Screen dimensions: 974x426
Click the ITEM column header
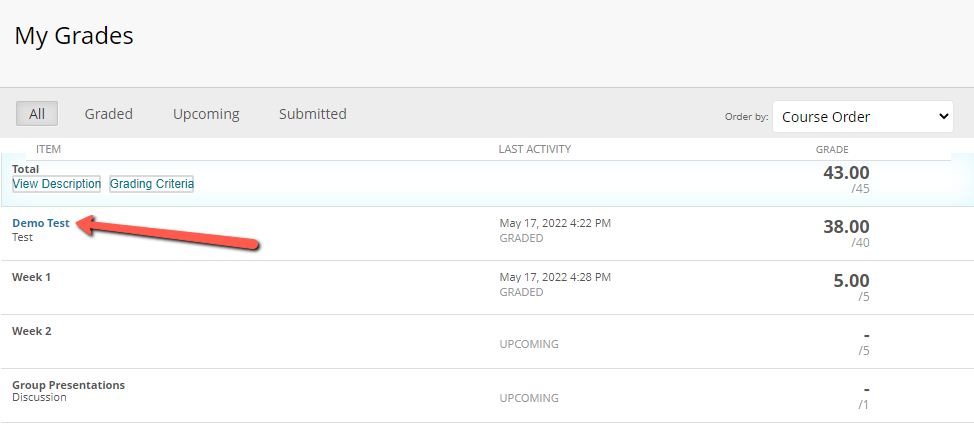48,149
